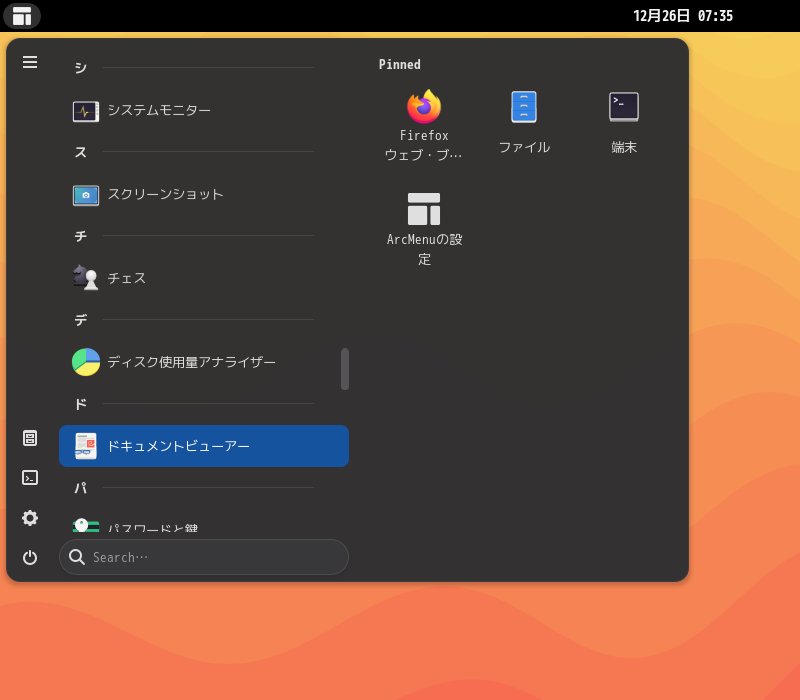
Task: Open pinned ArcMenuの設定
Action: (424, 229)
